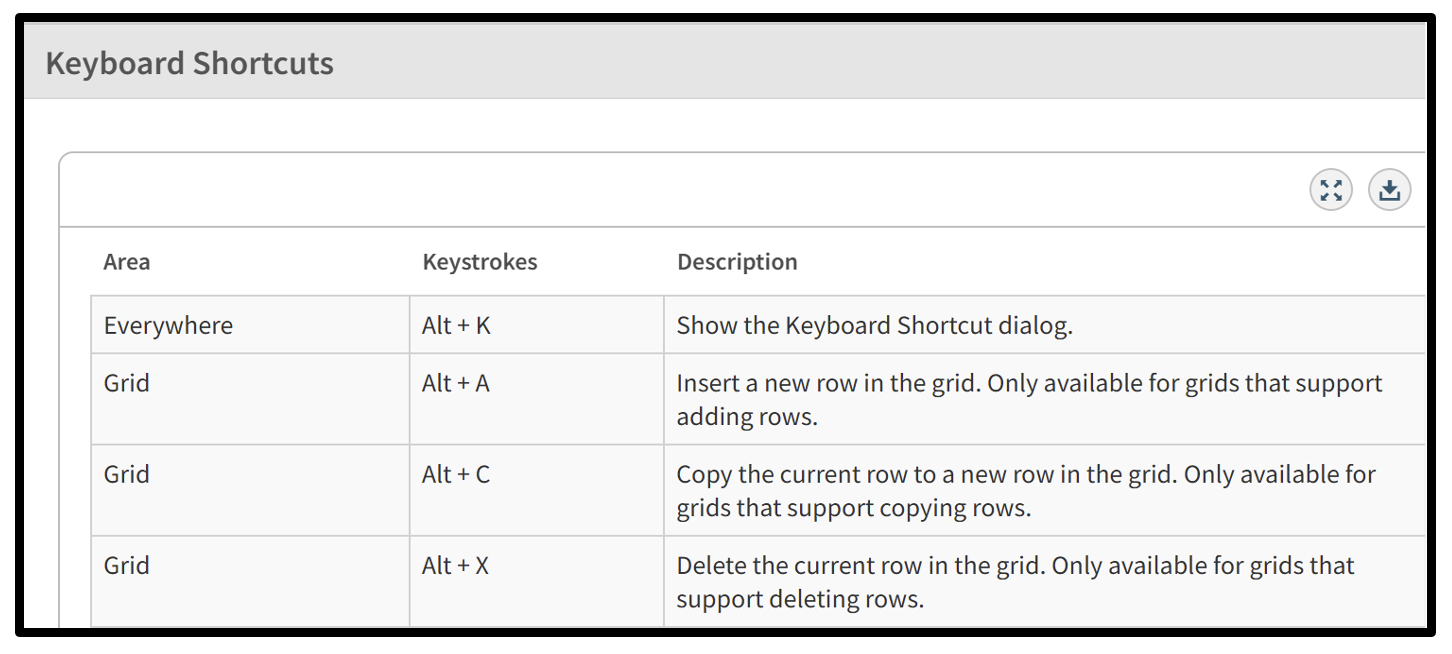Click the Grid cell beside Alt + X

pyautogui.click(x=250, y=581)
